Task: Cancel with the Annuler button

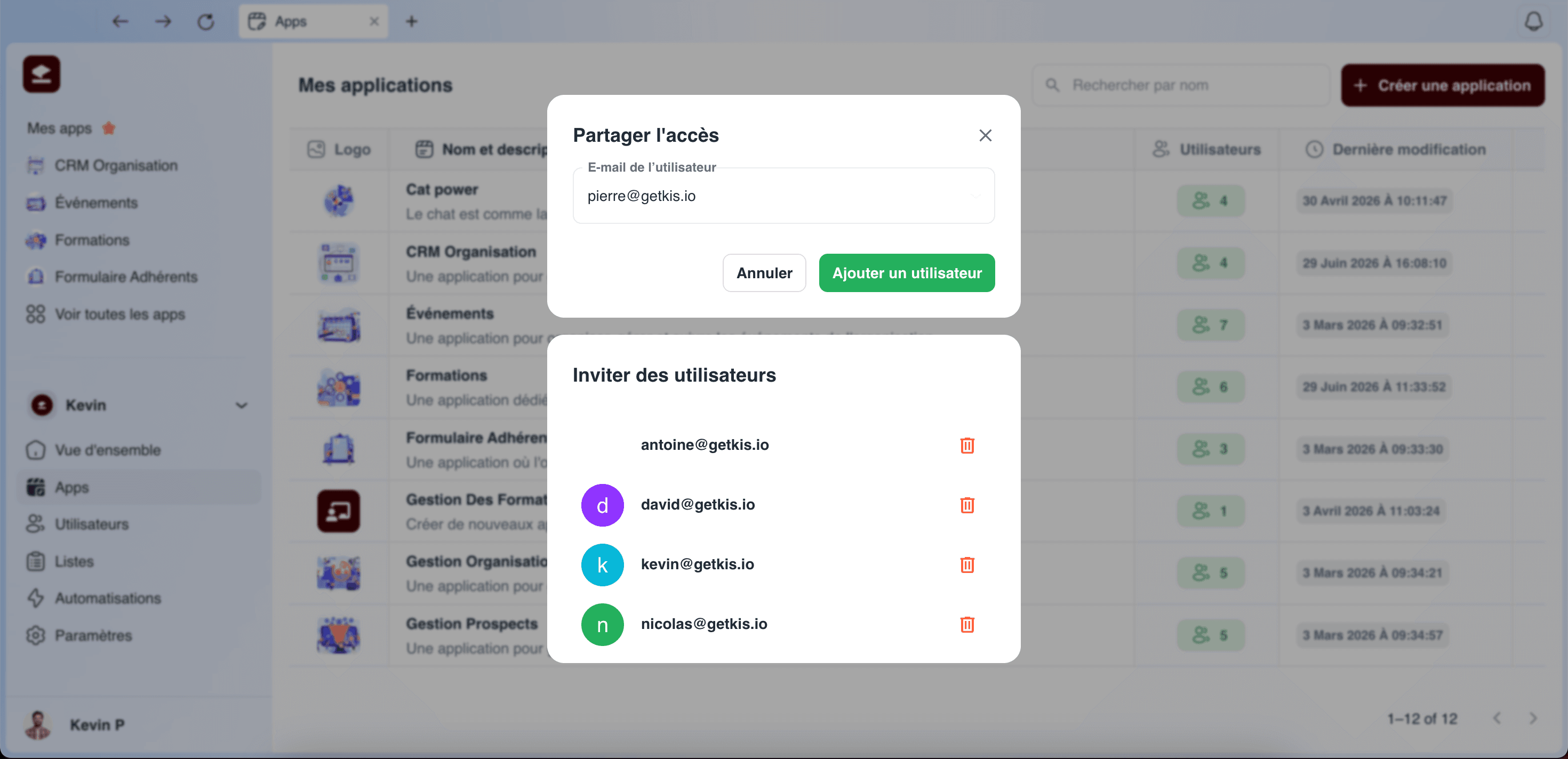Action: pos(764,273)
